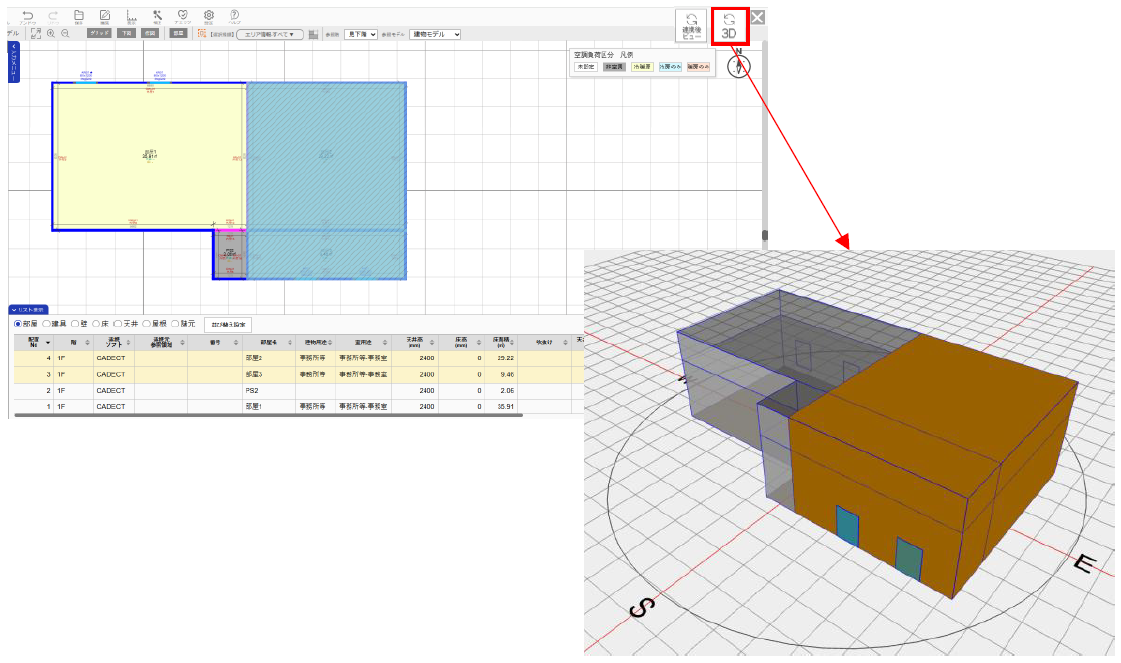The image size is (1121, 663).
Task: Collapse the blue left sidebar tab
Action: (x=13, y=63)
